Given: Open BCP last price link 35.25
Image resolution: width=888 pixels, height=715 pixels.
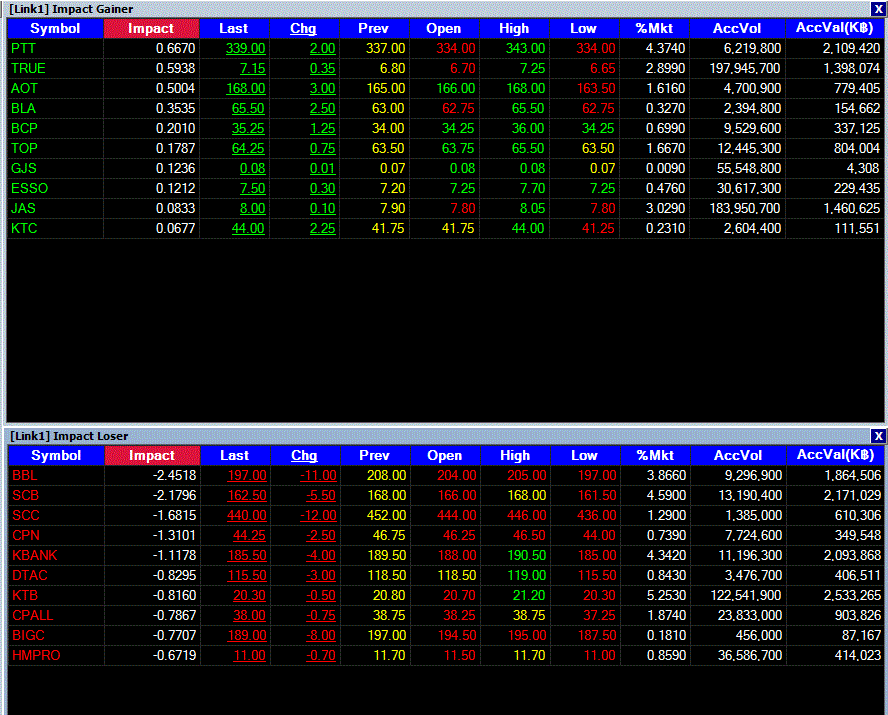Looking at the screenshot, I should 248,129.
